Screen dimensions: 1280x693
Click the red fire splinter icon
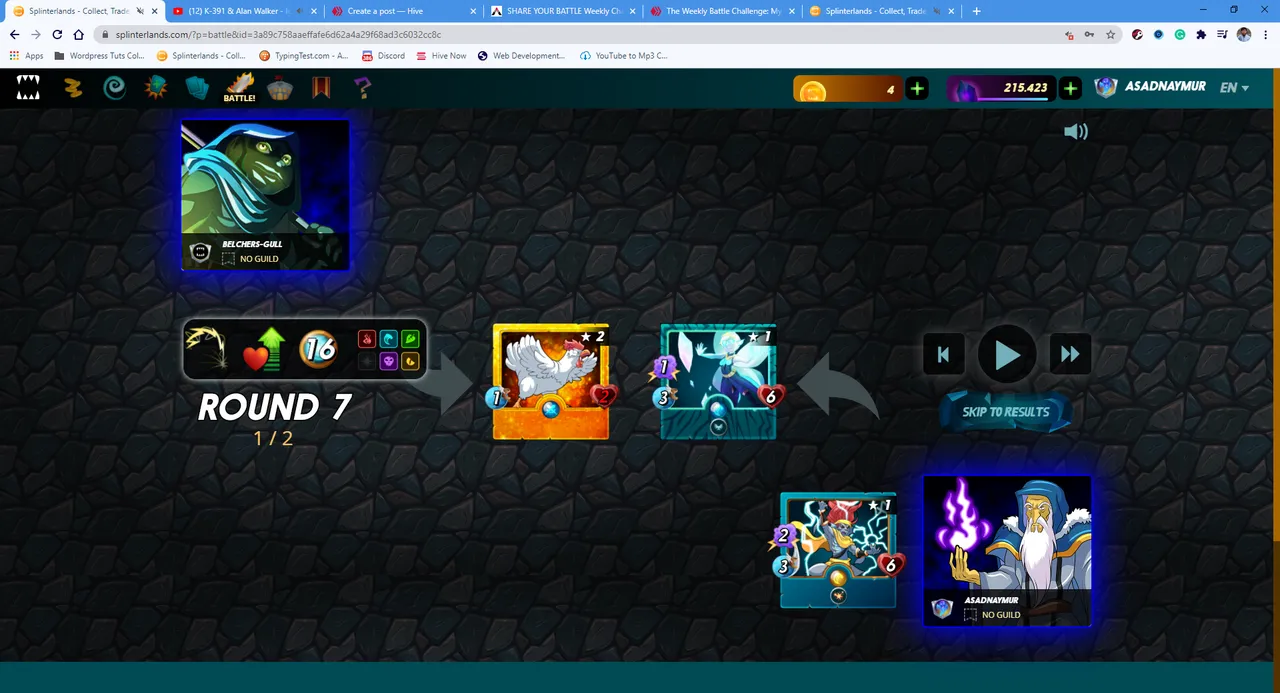click(367, 339)
